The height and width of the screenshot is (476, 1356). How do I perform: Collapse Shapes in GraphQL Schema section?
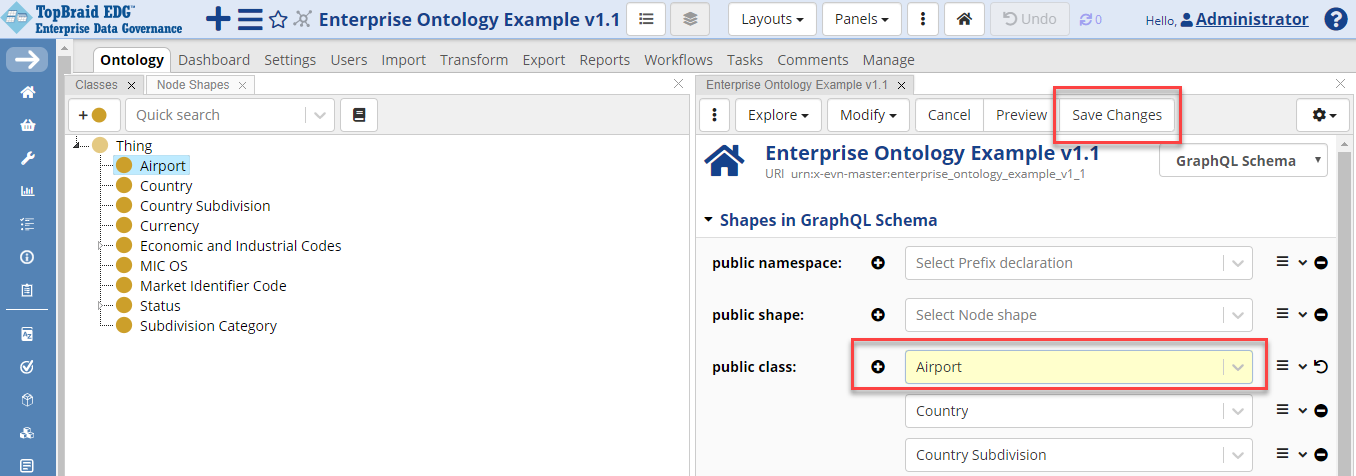click(709, 220)
